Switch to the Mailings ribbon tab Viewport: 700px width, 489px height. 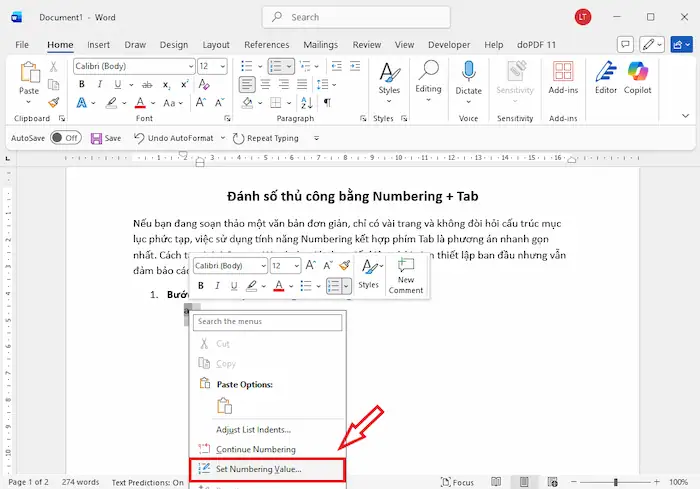tap(320, 45)
